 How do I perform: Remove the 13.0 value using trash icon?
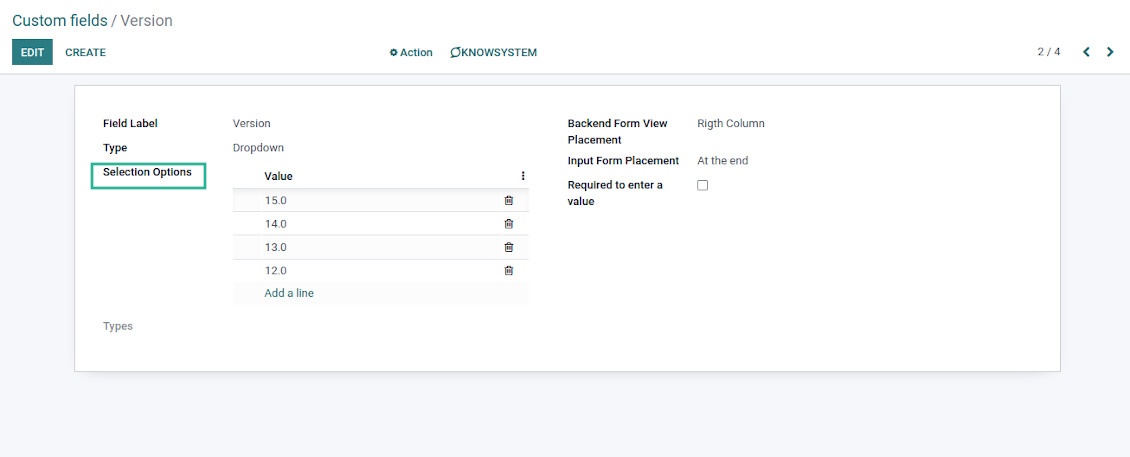(508, 247)
